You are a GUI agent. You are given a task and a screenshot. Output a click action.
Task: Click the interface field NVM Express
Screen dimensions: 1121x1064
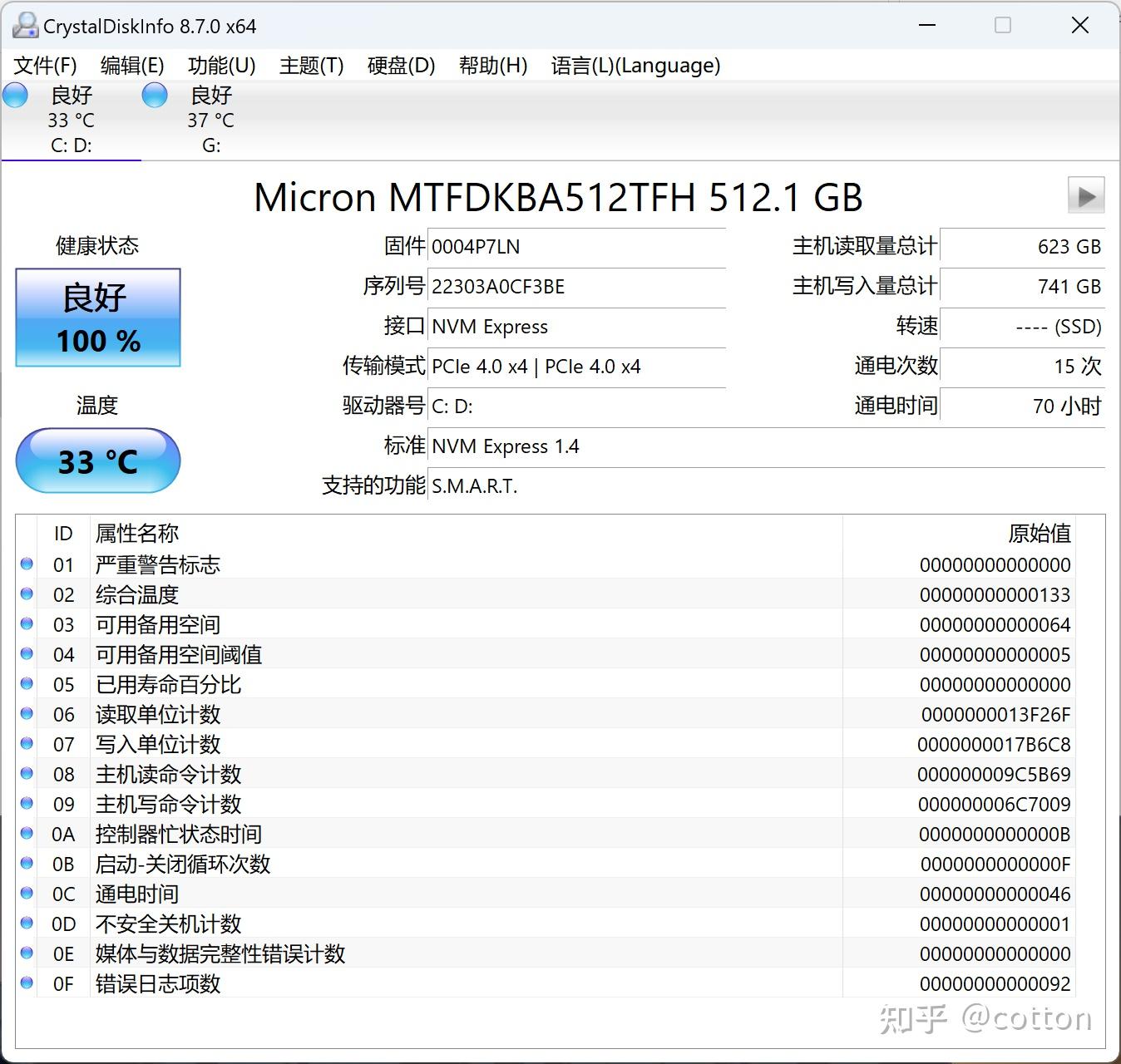click(x=576, y=327)
